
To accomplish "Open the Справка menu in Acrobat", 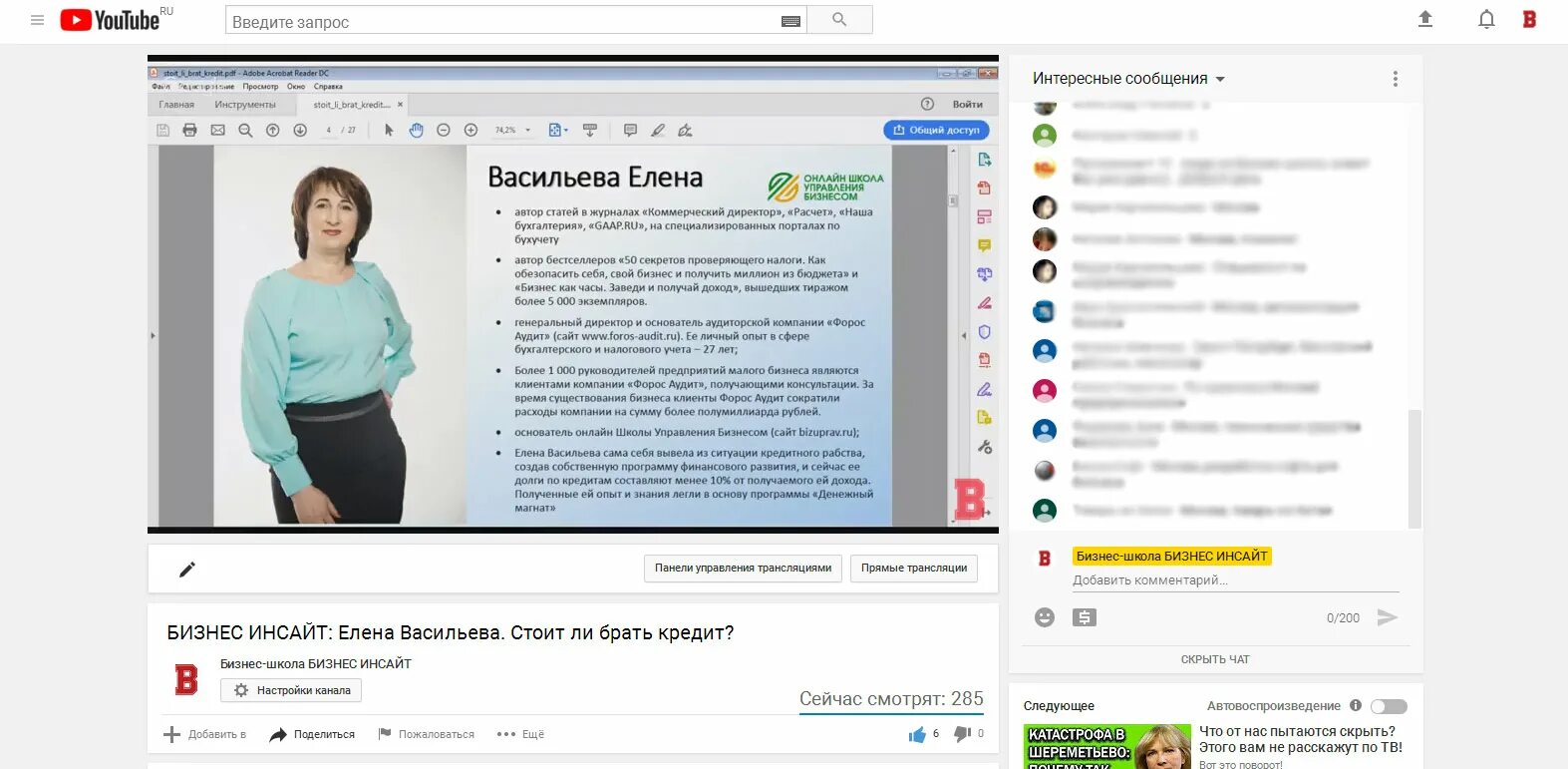I will (x=328, y=87).
